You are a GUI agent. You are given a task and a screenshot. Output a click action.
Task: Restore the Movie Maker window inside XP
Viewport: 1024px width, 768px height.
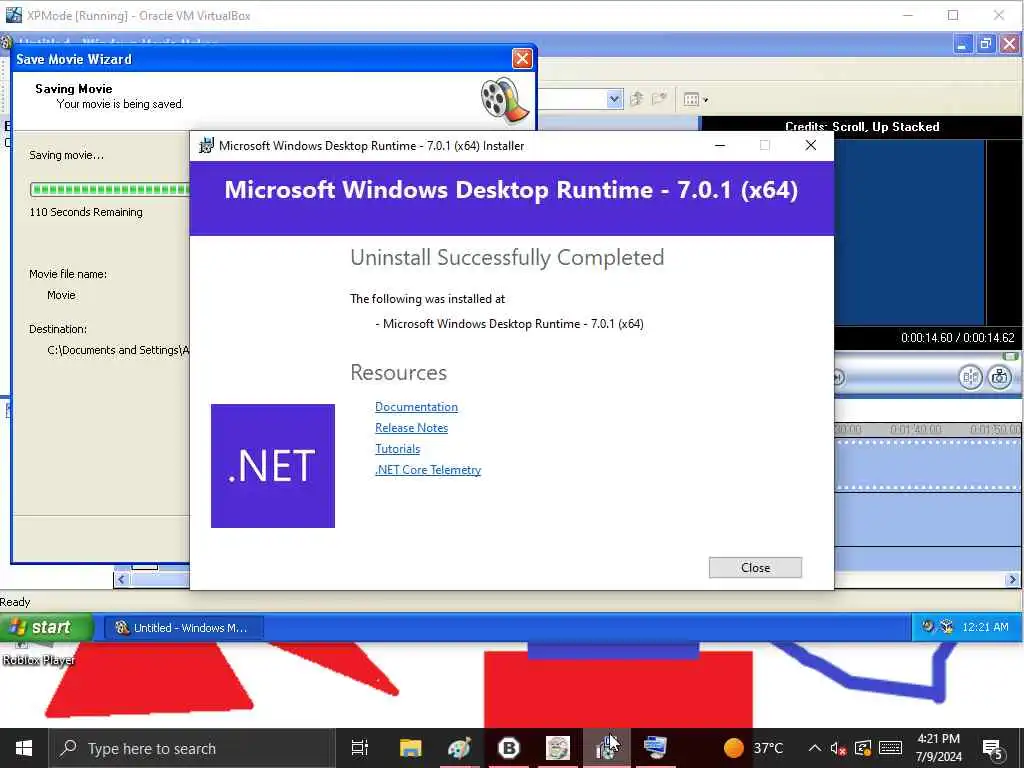(x=985, y=44)
